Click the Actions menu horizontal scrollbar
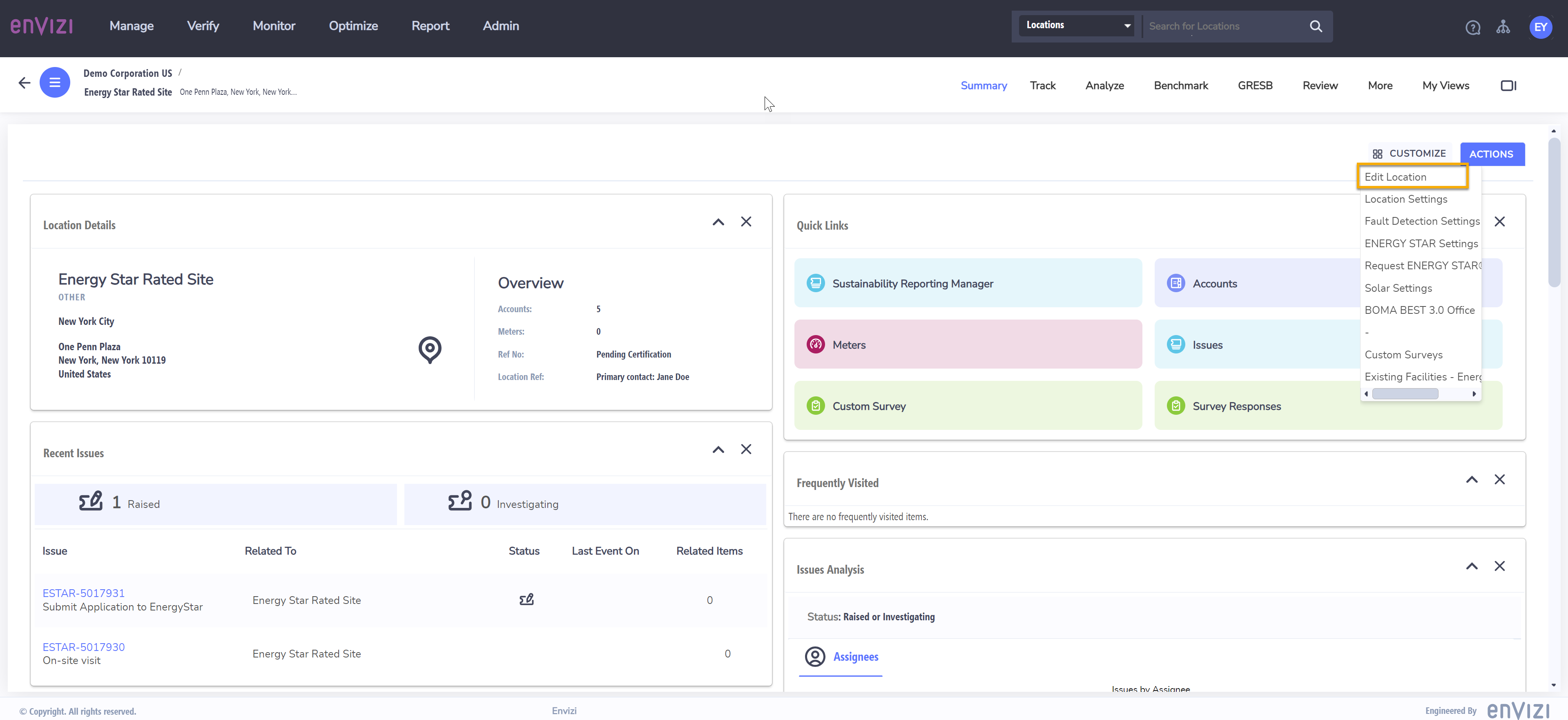The image size is (1568, 720). pos(1405,394)
